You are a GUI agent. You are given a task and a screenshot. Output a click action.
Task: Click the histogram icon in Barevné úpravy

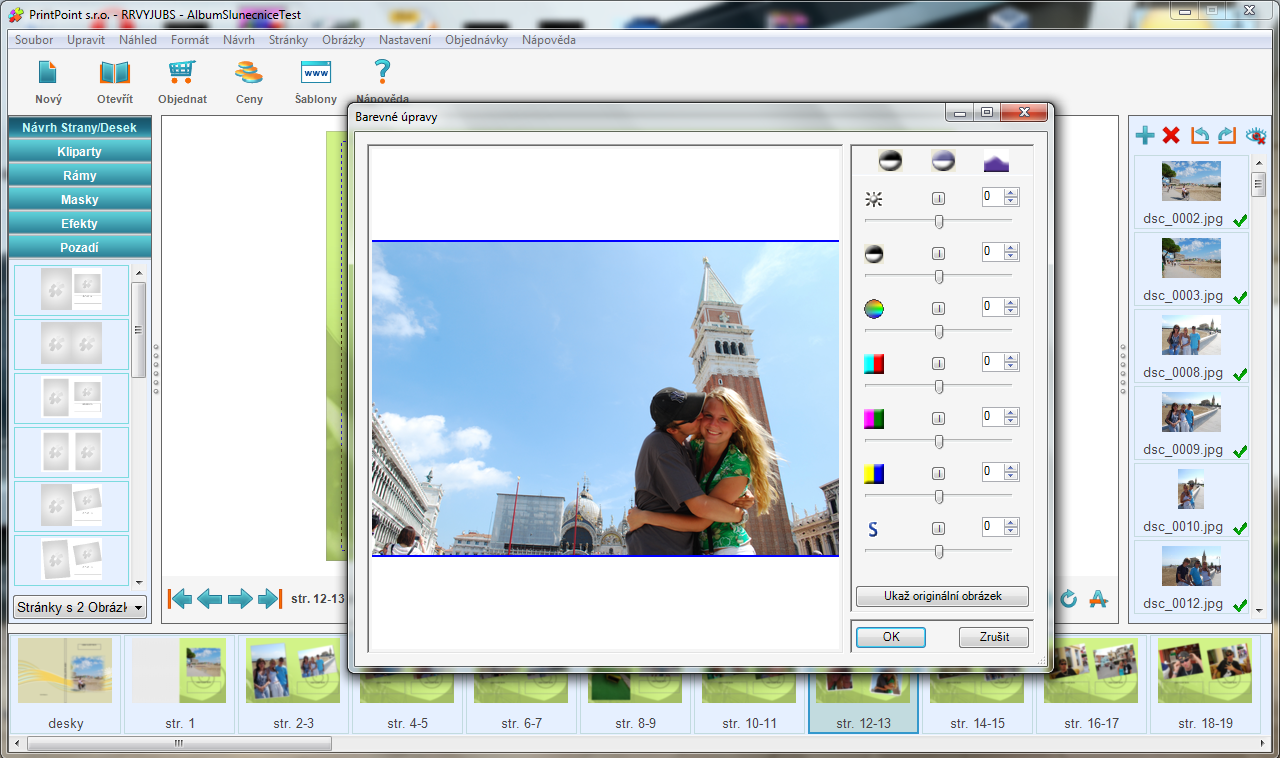[996, 161]
